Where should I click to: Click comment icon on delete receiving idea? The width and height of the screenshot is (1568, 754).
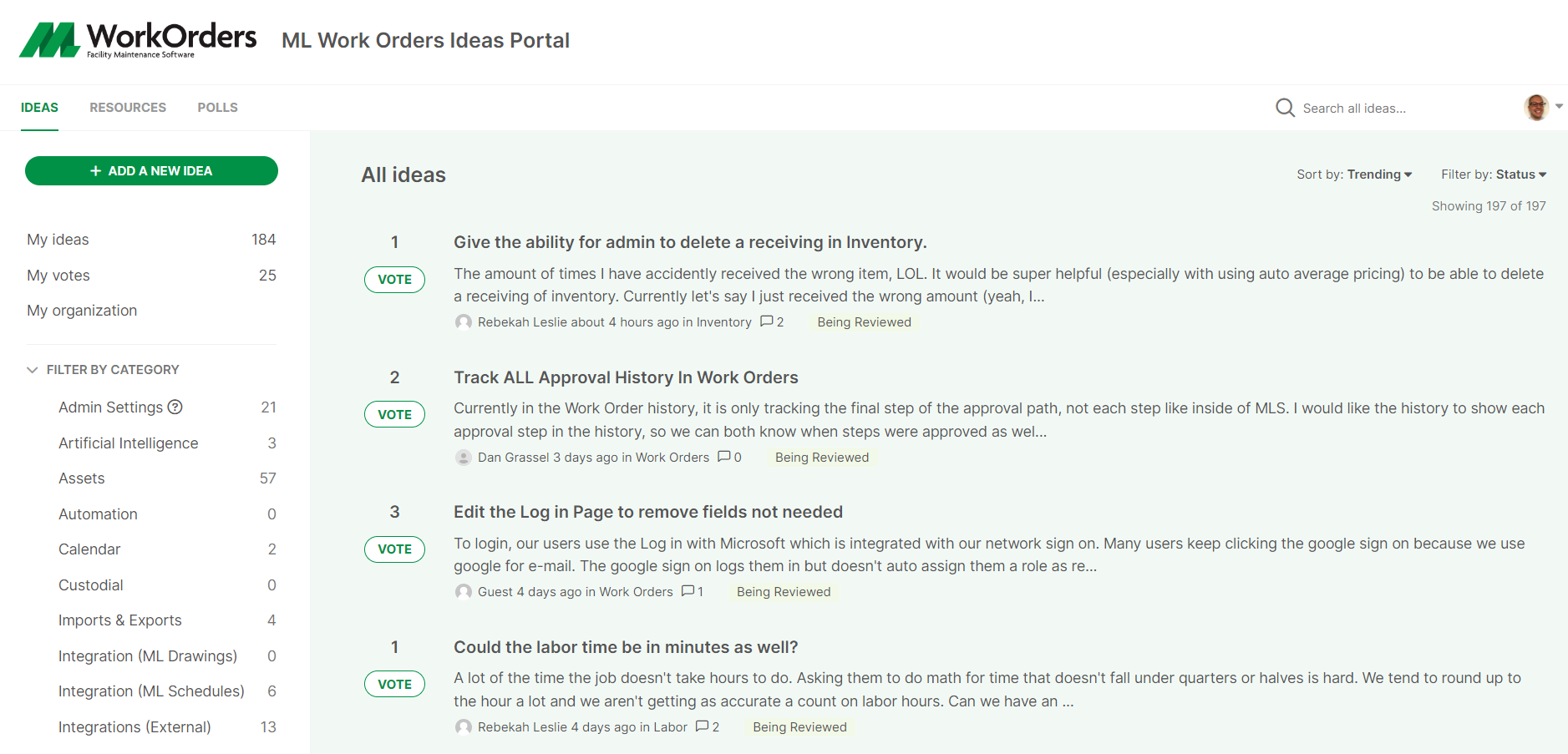click(766, 321)
